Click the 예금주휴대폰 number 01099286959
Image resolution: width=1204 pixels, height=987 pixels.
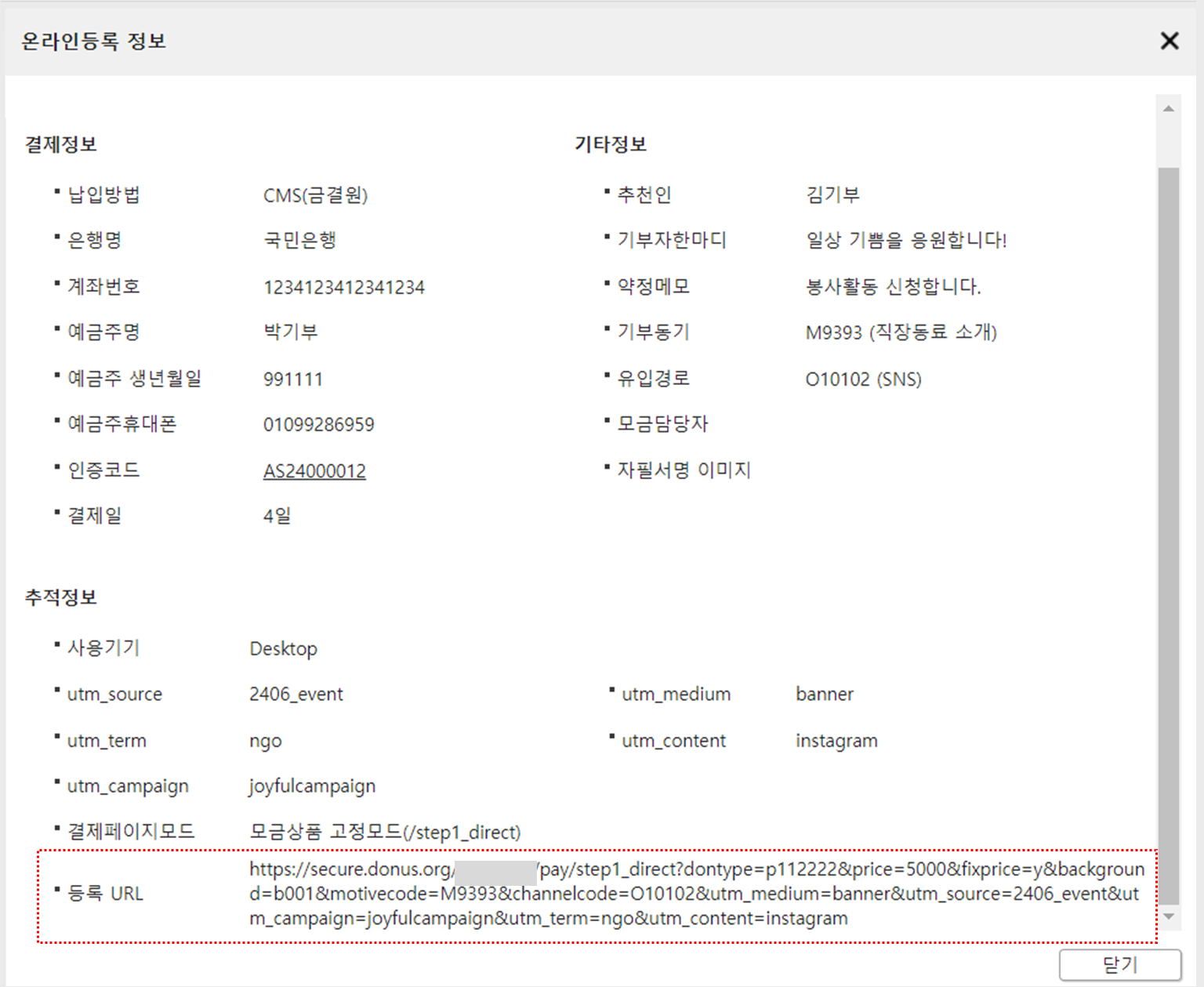point(318,425)
